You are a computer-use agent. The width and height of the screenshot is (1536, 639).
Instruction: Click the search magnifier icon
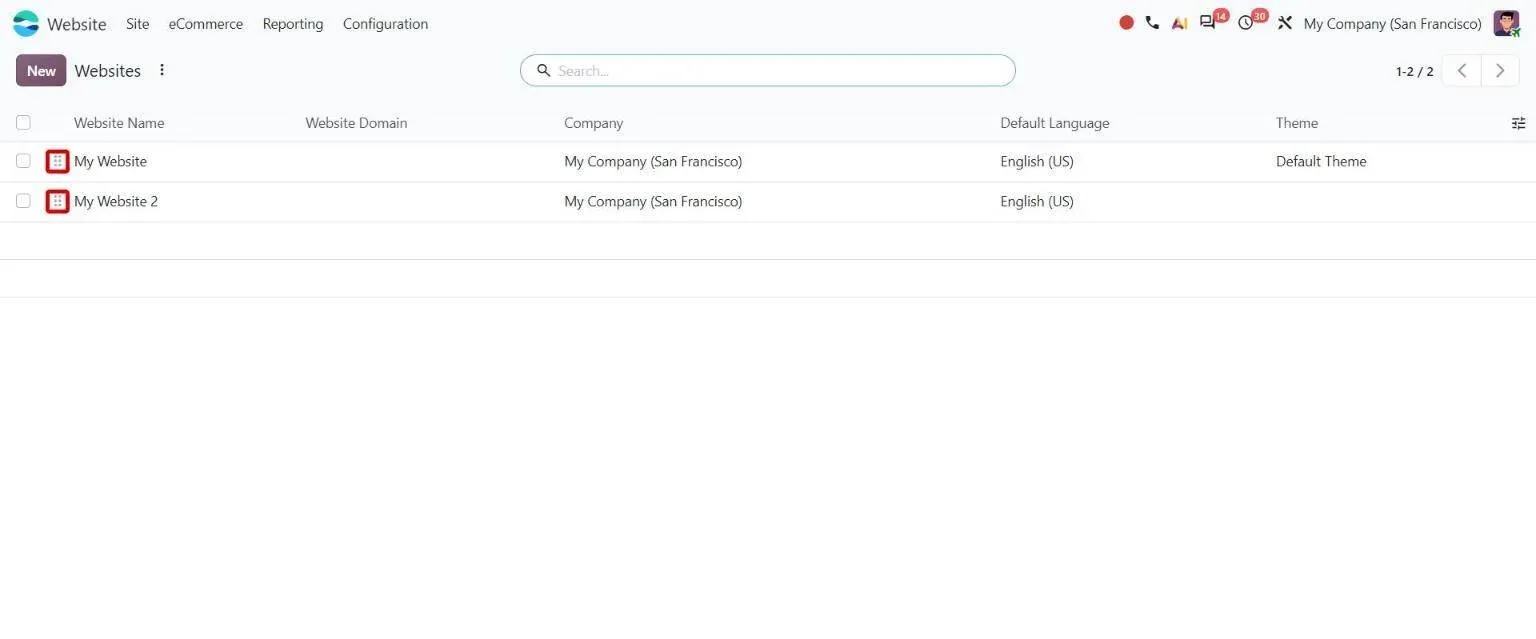543,70
